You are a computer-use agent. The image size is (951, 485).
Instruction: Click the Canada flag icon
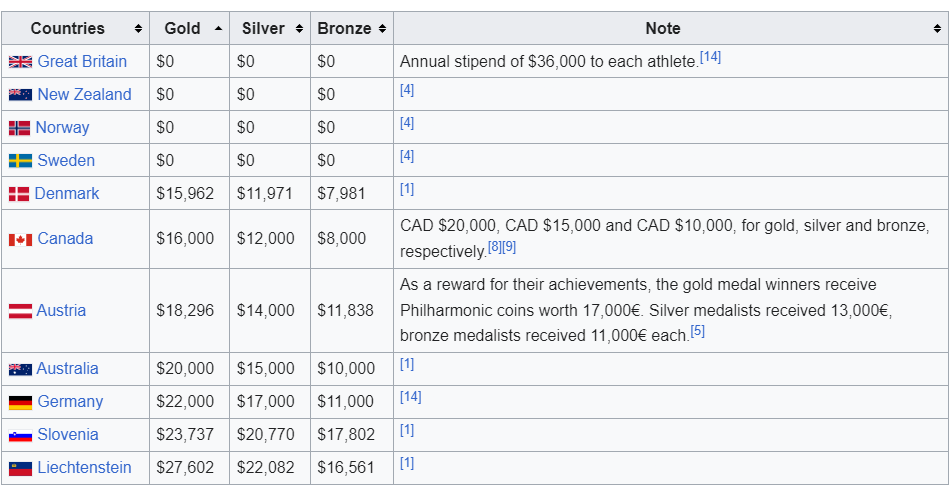pyautogui.click(x=20, y=239)
